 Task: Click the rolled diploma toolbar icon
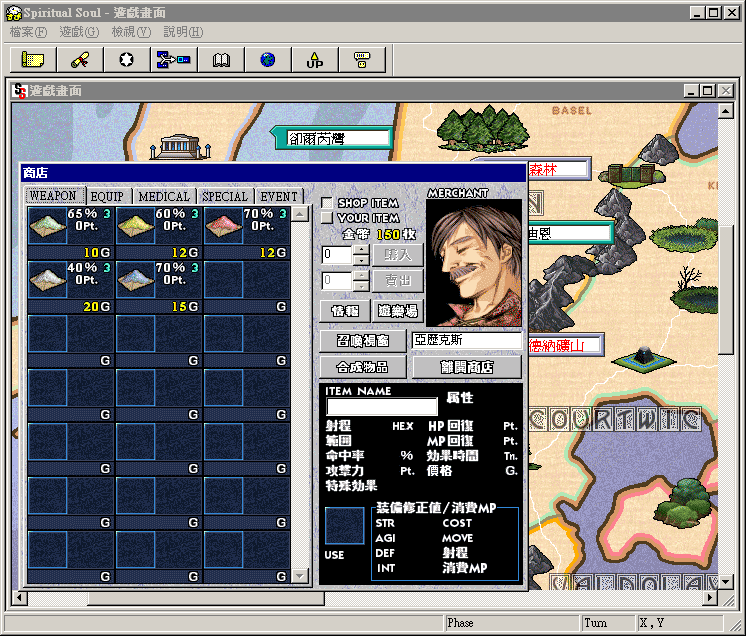pyautogui.click(x=80, y=60)
